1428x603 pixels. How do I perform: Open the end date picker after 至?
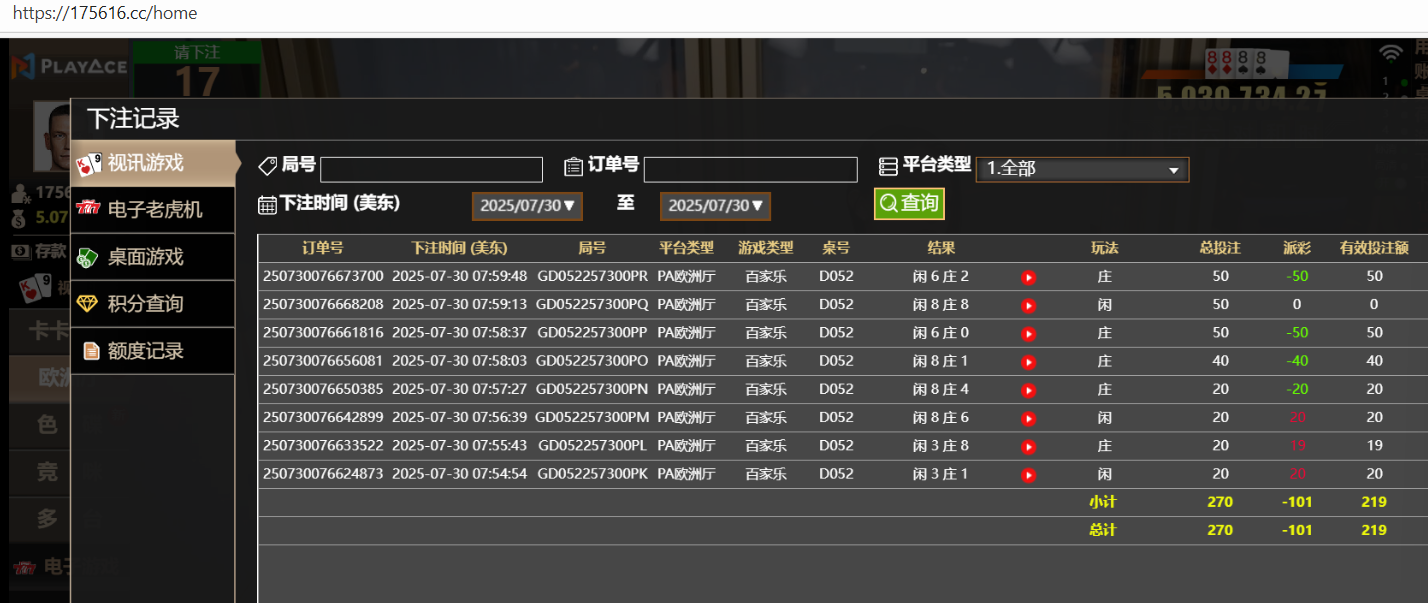pyautogui.click(x=715, y=206)
